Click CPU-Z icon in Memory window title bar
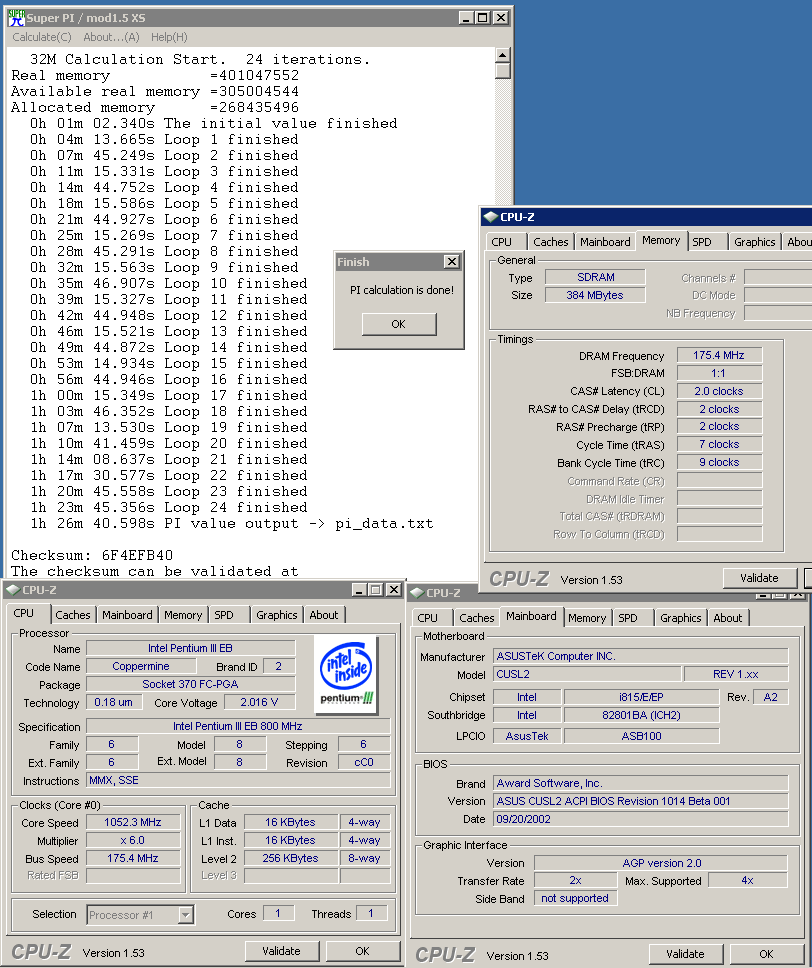The height and width of the screenshot is (968, 812). (x=489, y=216)
